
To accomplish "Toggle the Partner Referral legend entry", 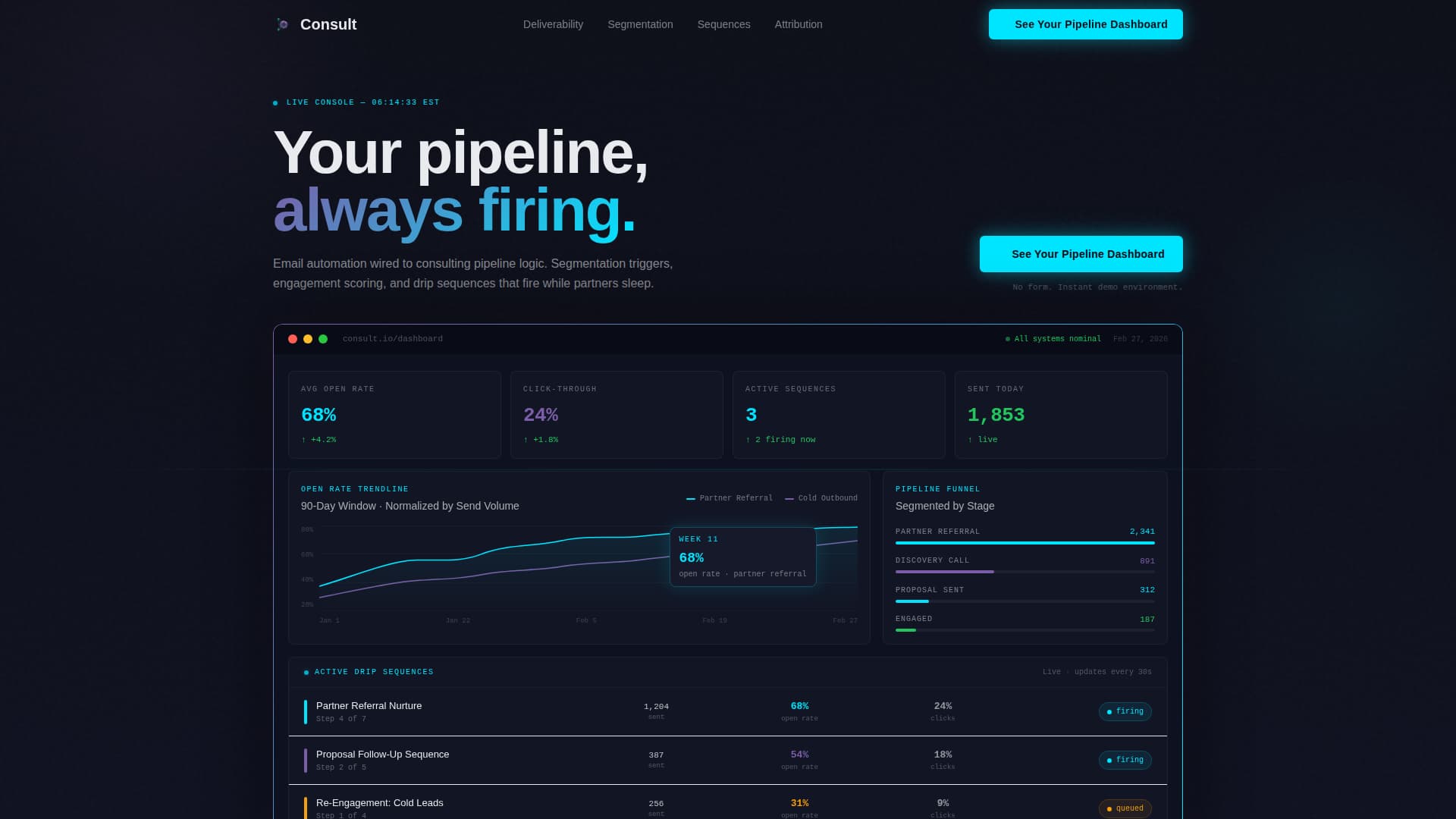I will point(730,498).
